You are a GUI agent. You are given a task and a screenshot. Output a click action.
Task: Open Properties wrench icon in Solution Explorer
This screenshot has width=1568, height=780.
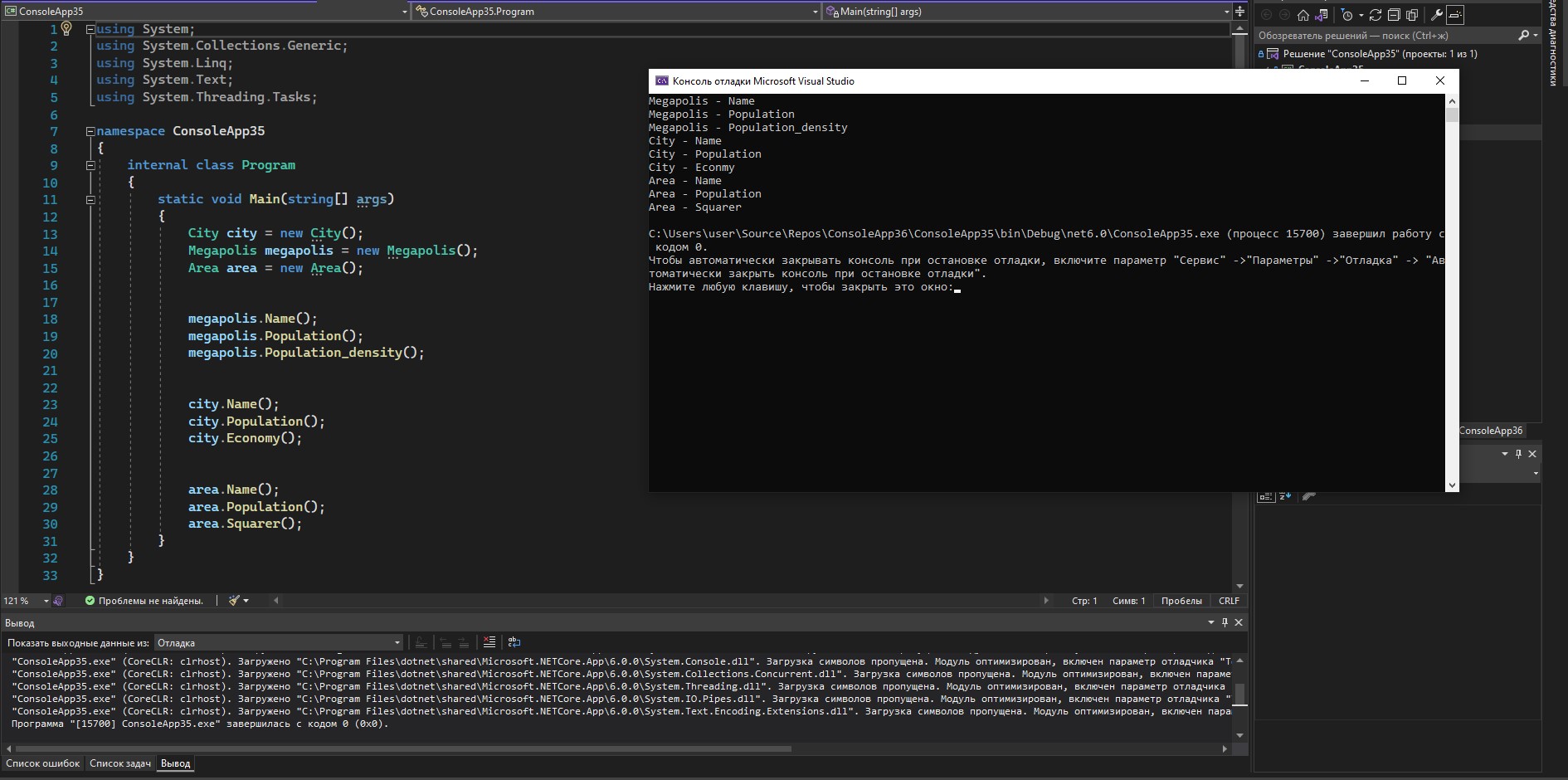[1438, 15]
